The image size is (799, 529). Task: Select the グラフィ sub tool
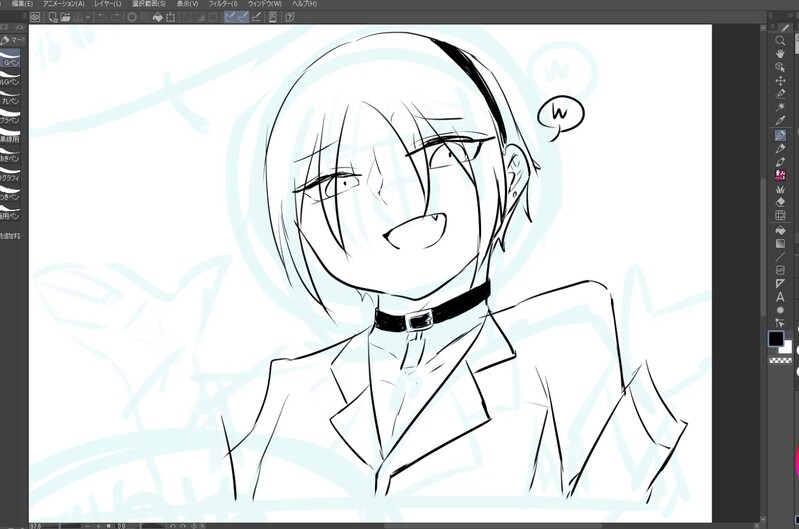click(x=10, y=173)
